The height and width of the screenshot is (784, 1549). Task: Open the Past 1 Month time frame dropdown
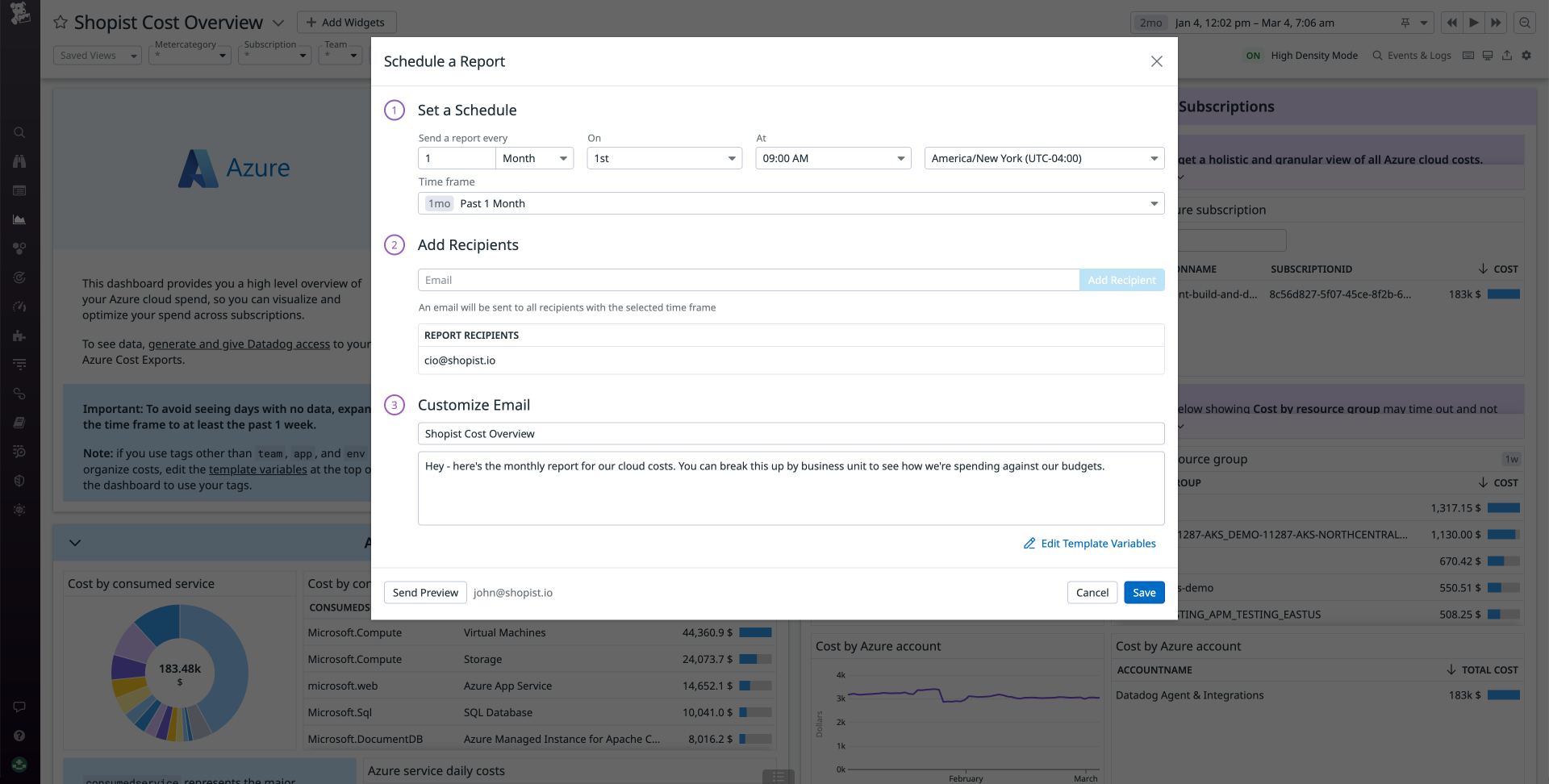point(791,203)
